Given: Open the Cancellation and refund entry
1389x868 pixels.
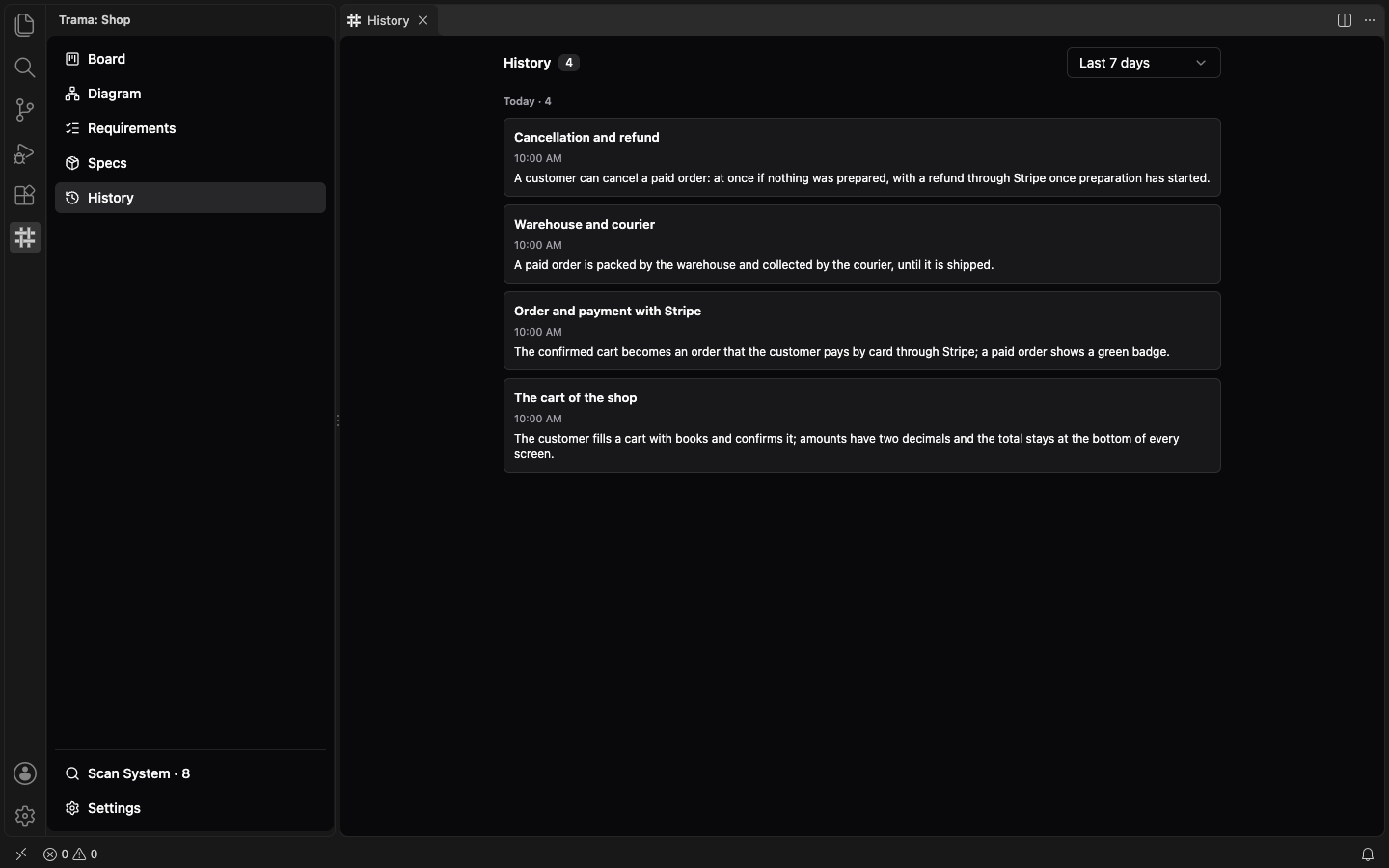Looking at the screenshot, I should (862, 157).
